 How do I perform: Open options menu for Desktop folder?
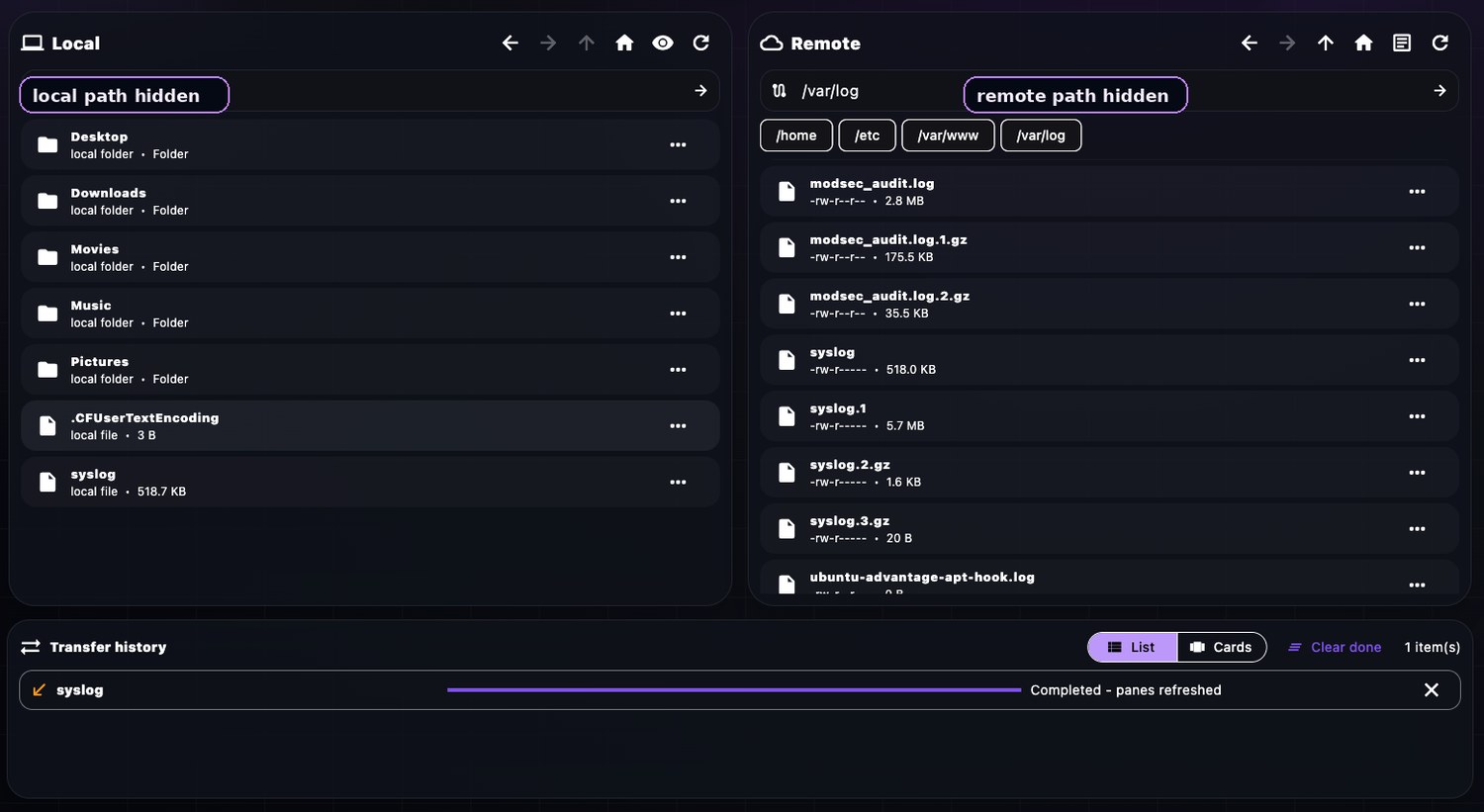[678, 144]
